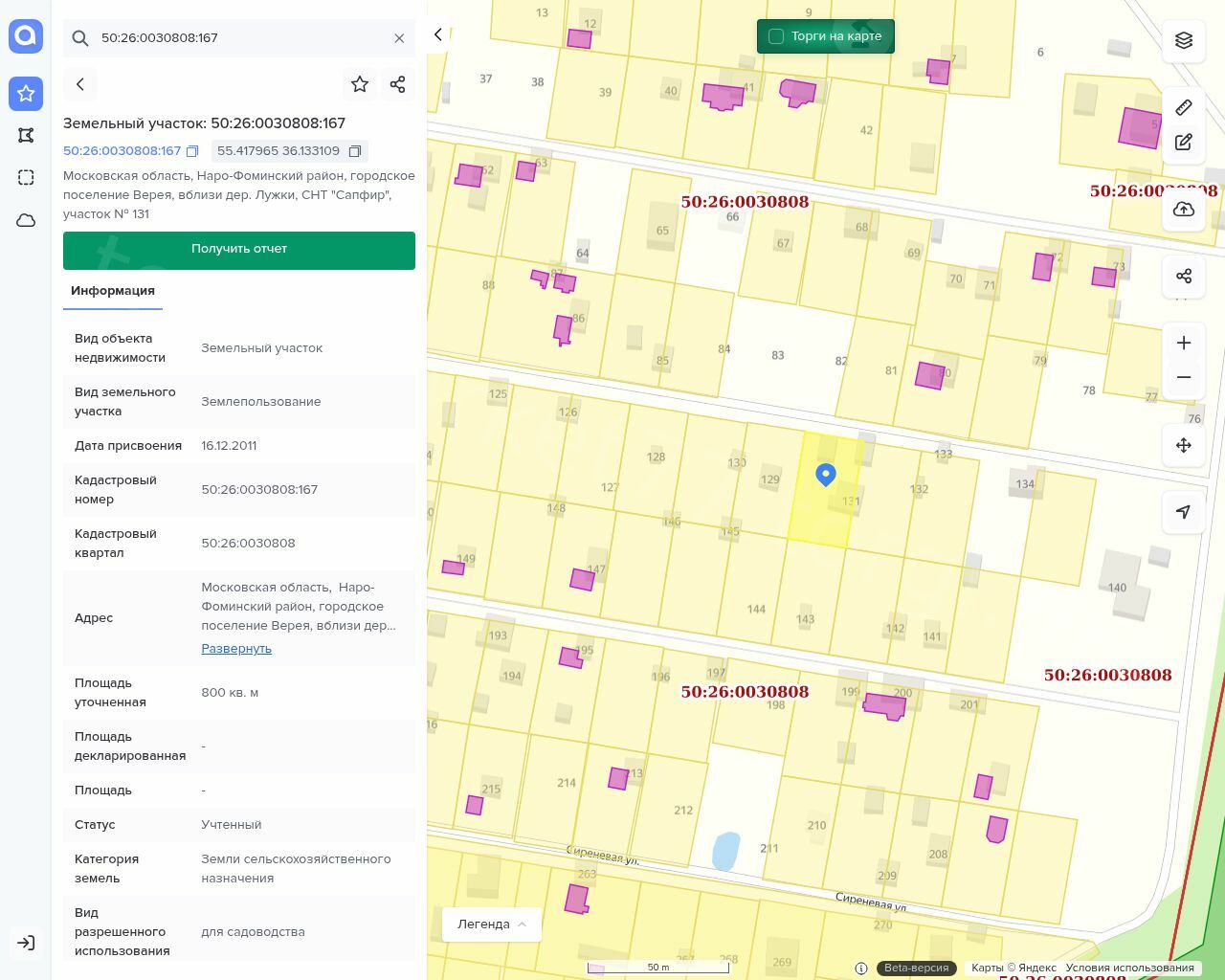This screenshot has height=980, width=1225.
Task: Zoom out on the map
Action: (x=1184, y=377)
